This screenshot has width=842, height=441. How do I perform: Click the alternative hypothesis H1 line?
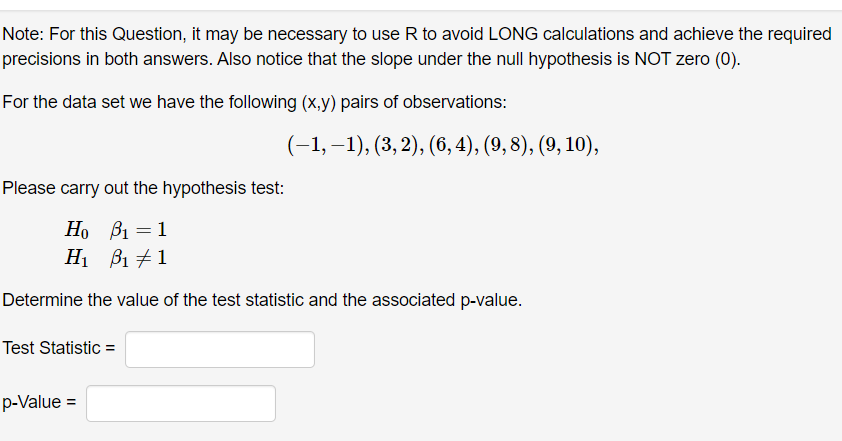coord(116,258)
